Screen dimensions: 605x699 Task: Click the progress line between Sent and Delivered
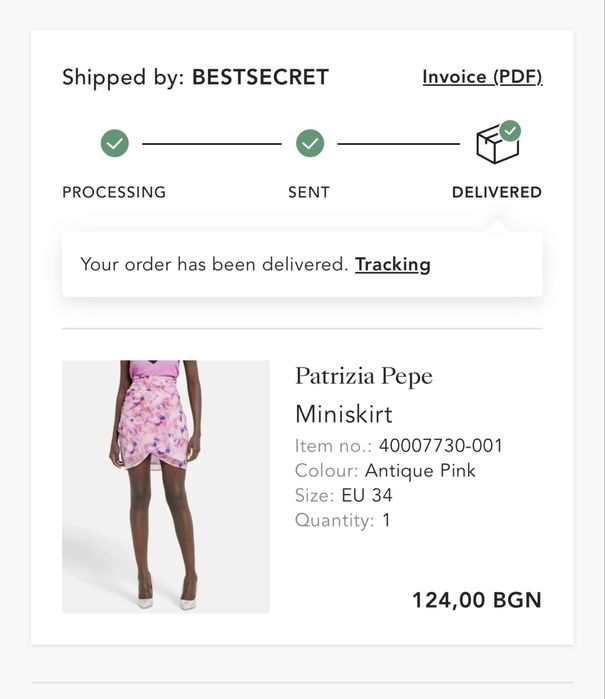pos(399,144)
